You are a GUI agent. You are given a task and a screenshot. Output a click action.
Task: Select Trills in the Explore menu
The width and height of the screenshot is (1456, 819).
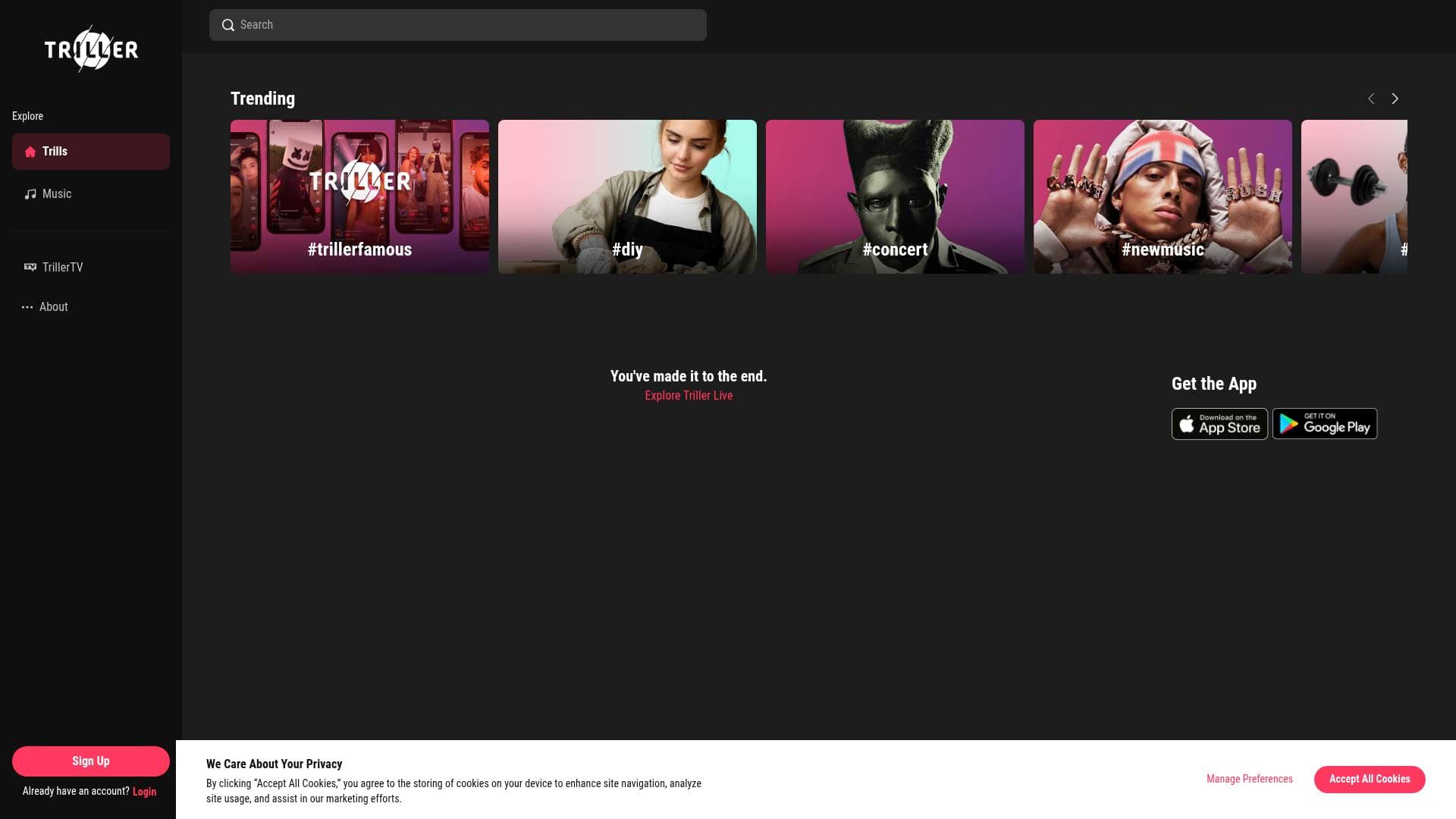[x=54, y=151]
